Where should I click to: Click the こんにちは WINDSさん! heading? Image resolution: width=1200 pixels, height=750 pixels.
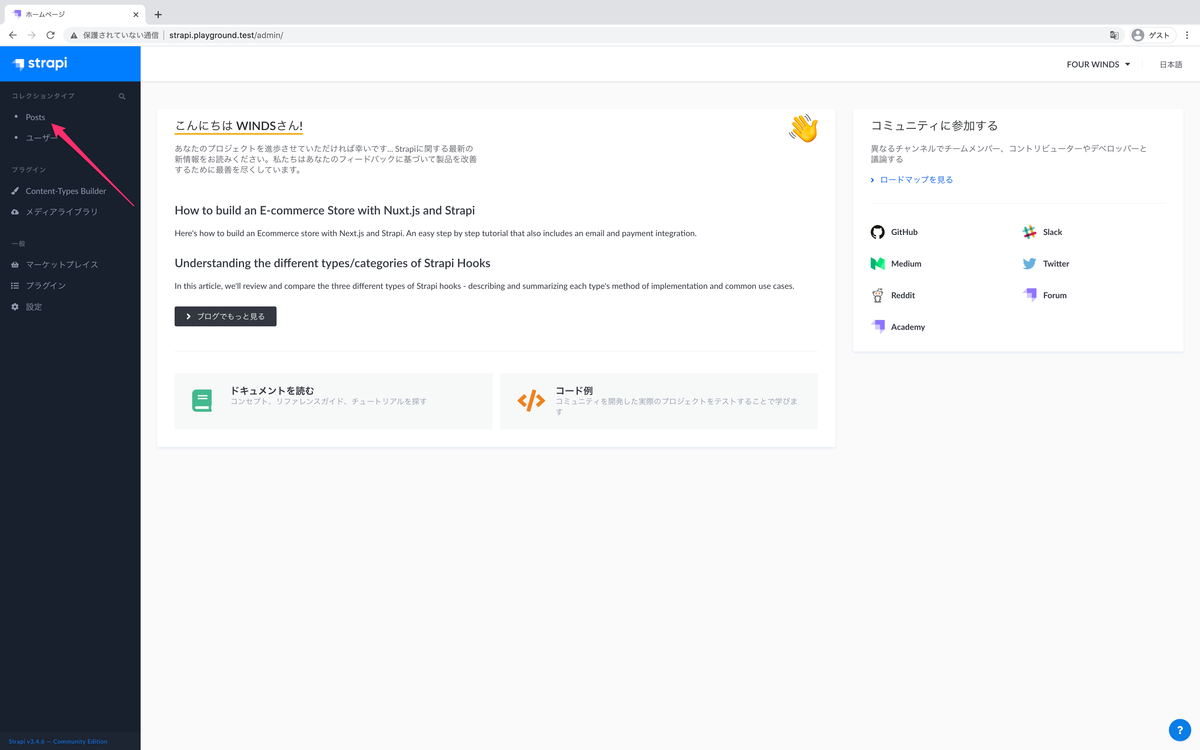pos(238,126)
